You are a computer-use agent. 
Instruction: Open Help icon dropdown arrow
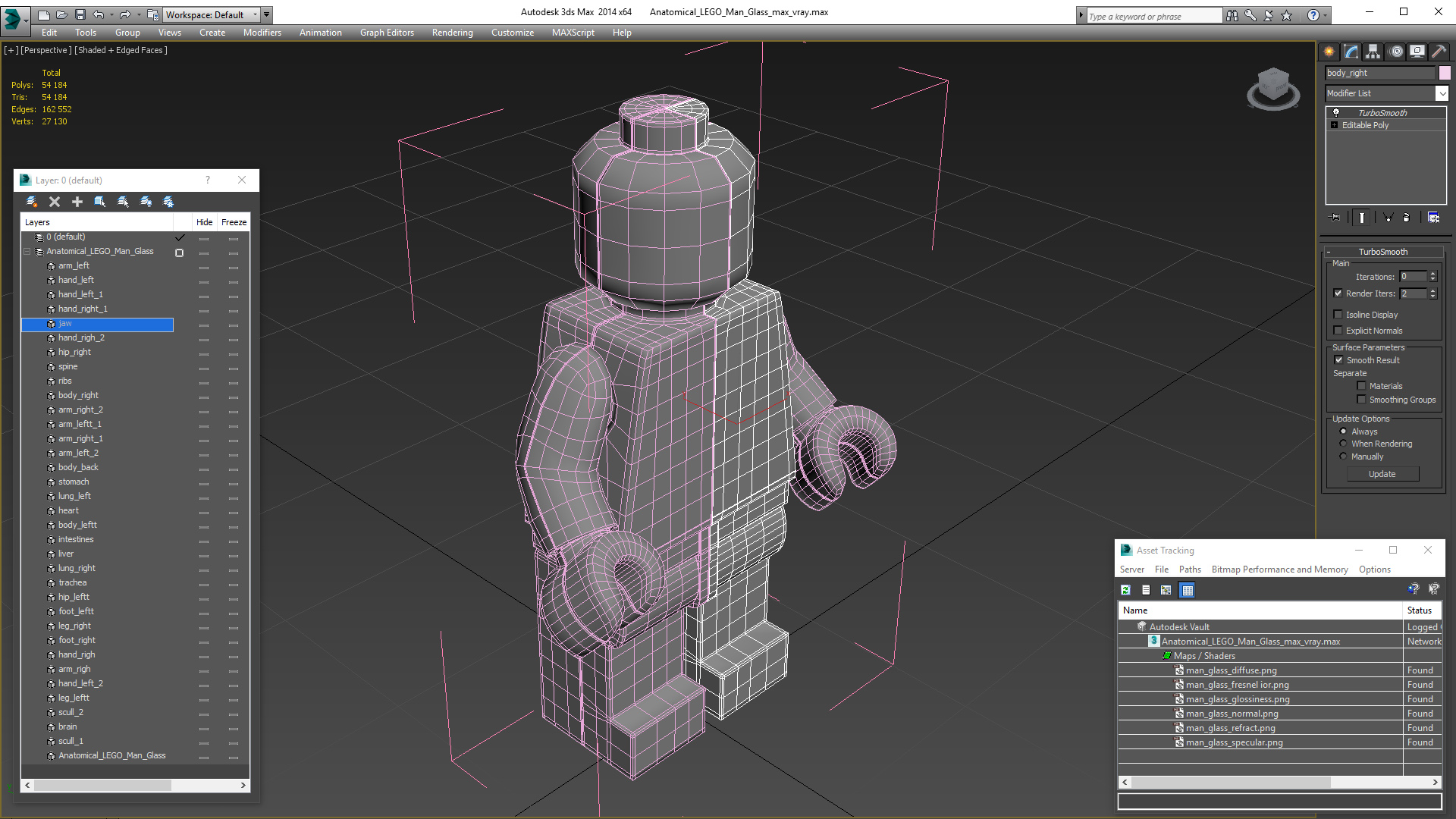pos(1326,15)
